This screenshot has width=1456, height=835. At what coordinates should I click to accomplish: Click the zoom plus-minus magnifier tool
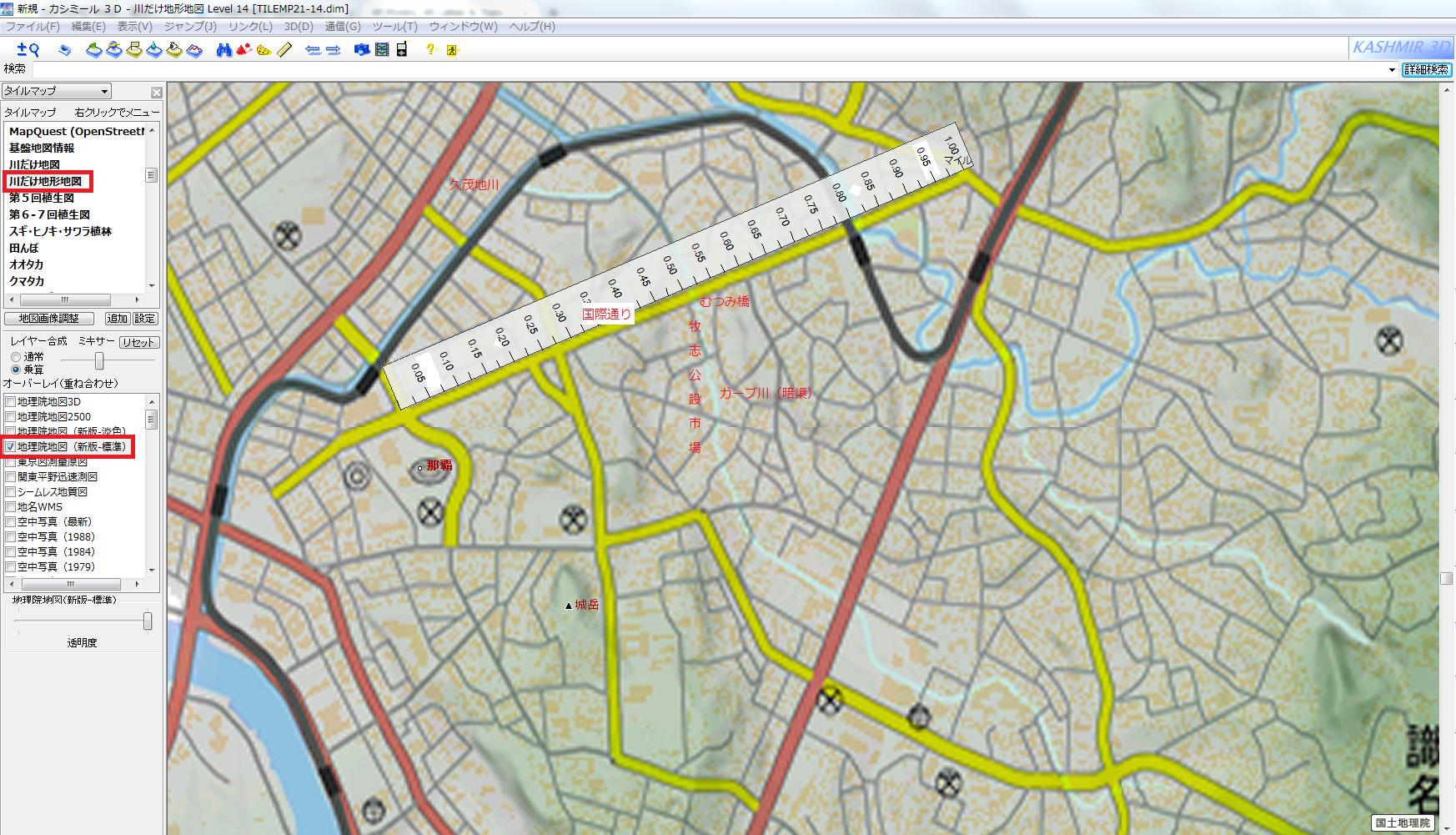point(28,50)
